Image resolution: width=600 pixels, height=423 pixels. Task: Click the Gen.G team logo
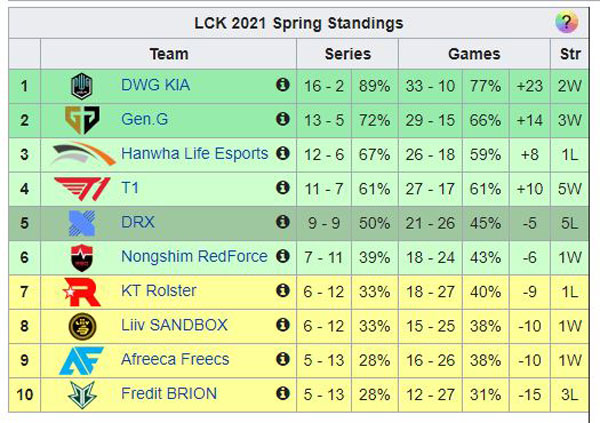point(80,120)
